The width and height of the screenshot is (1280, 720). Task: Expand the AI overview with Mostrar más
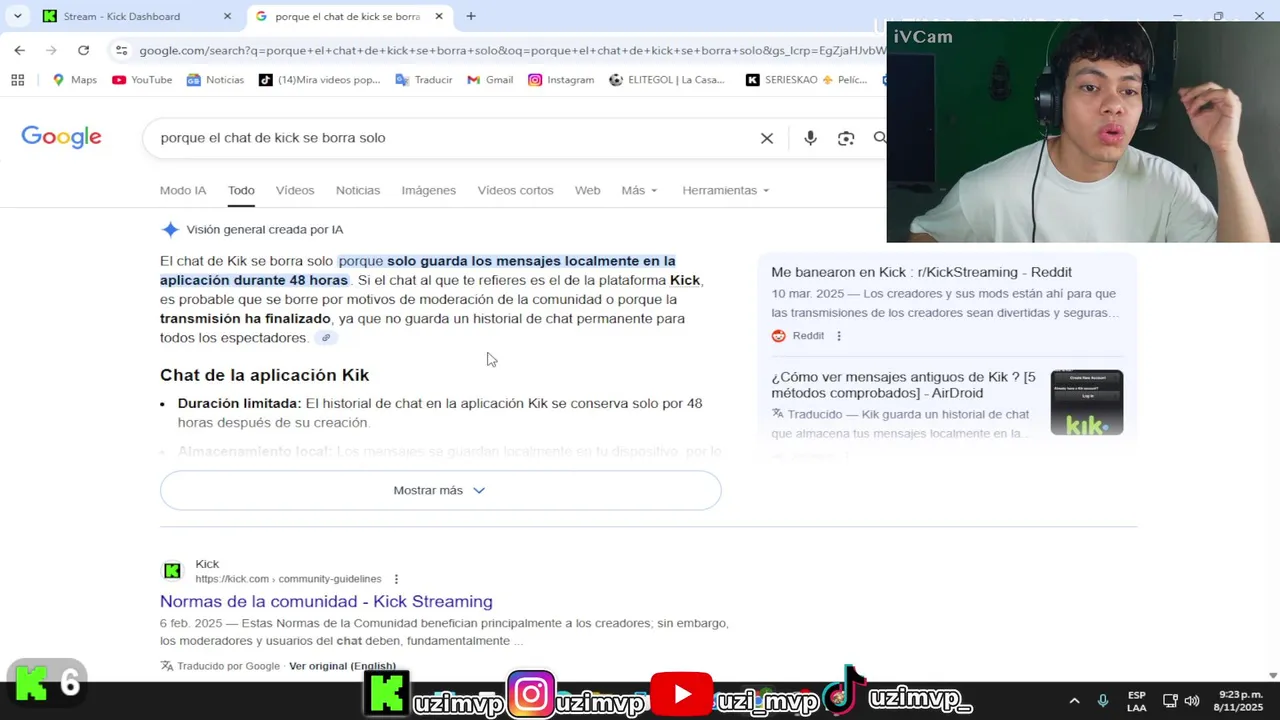tap(440, 490)
